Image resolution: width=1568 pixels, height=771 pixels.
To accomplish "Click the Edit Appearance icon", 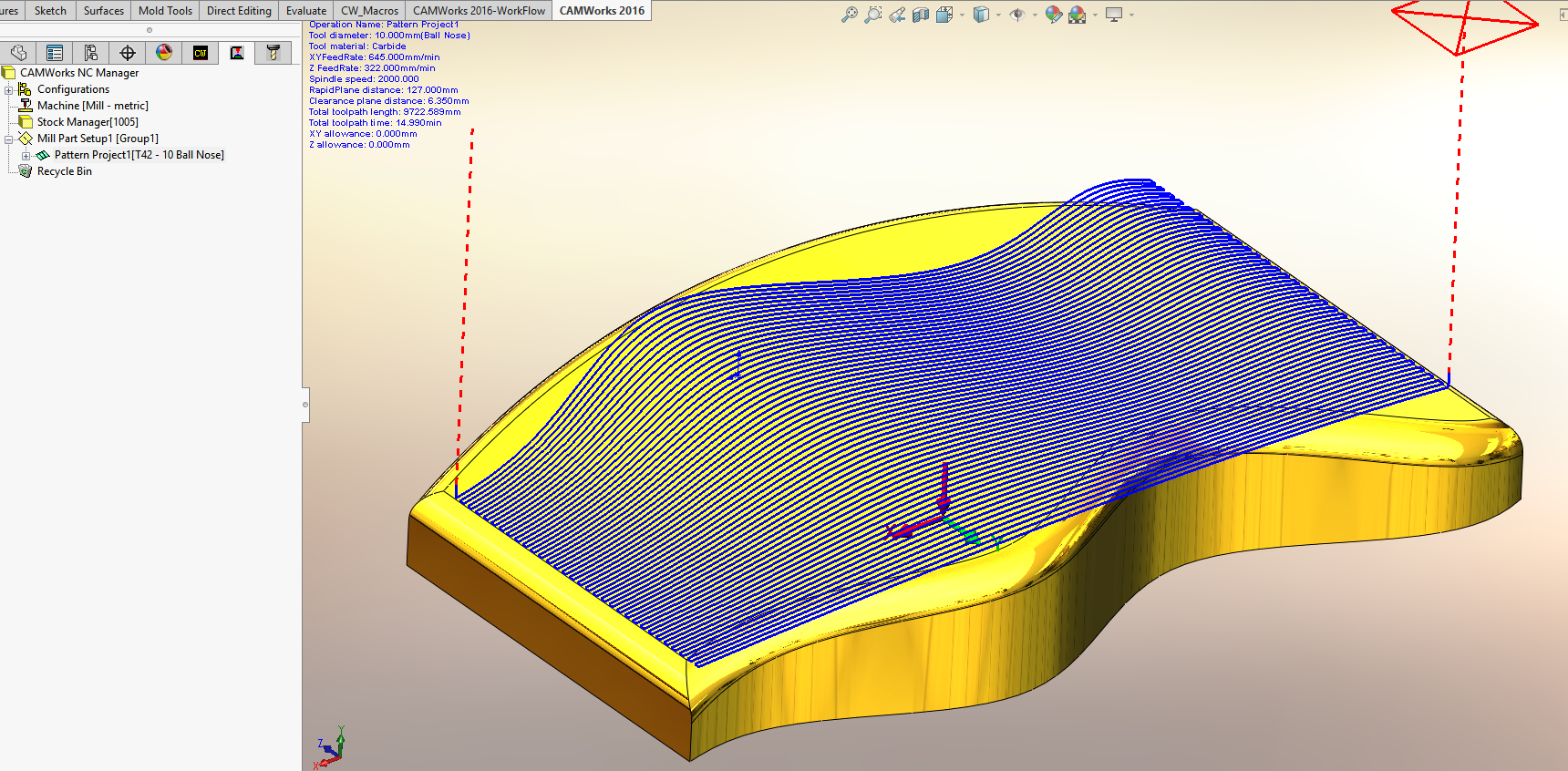I will pos(1054,15).
